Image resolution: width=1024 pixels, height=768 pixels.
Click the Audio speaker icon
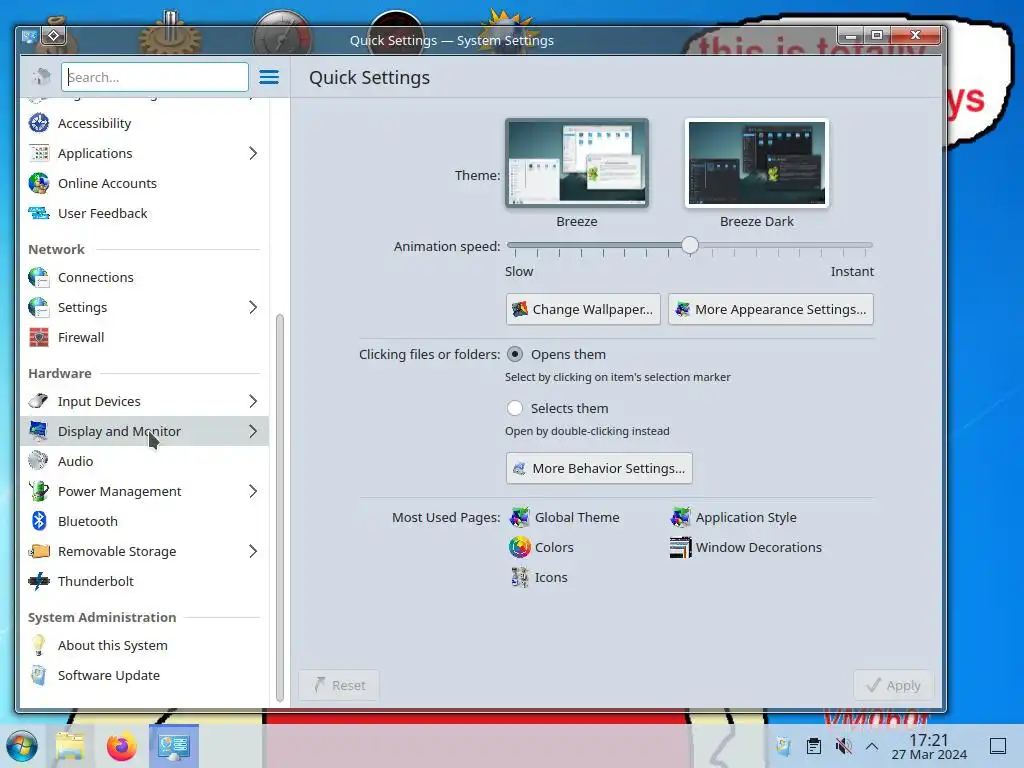(x=39, y=461)
